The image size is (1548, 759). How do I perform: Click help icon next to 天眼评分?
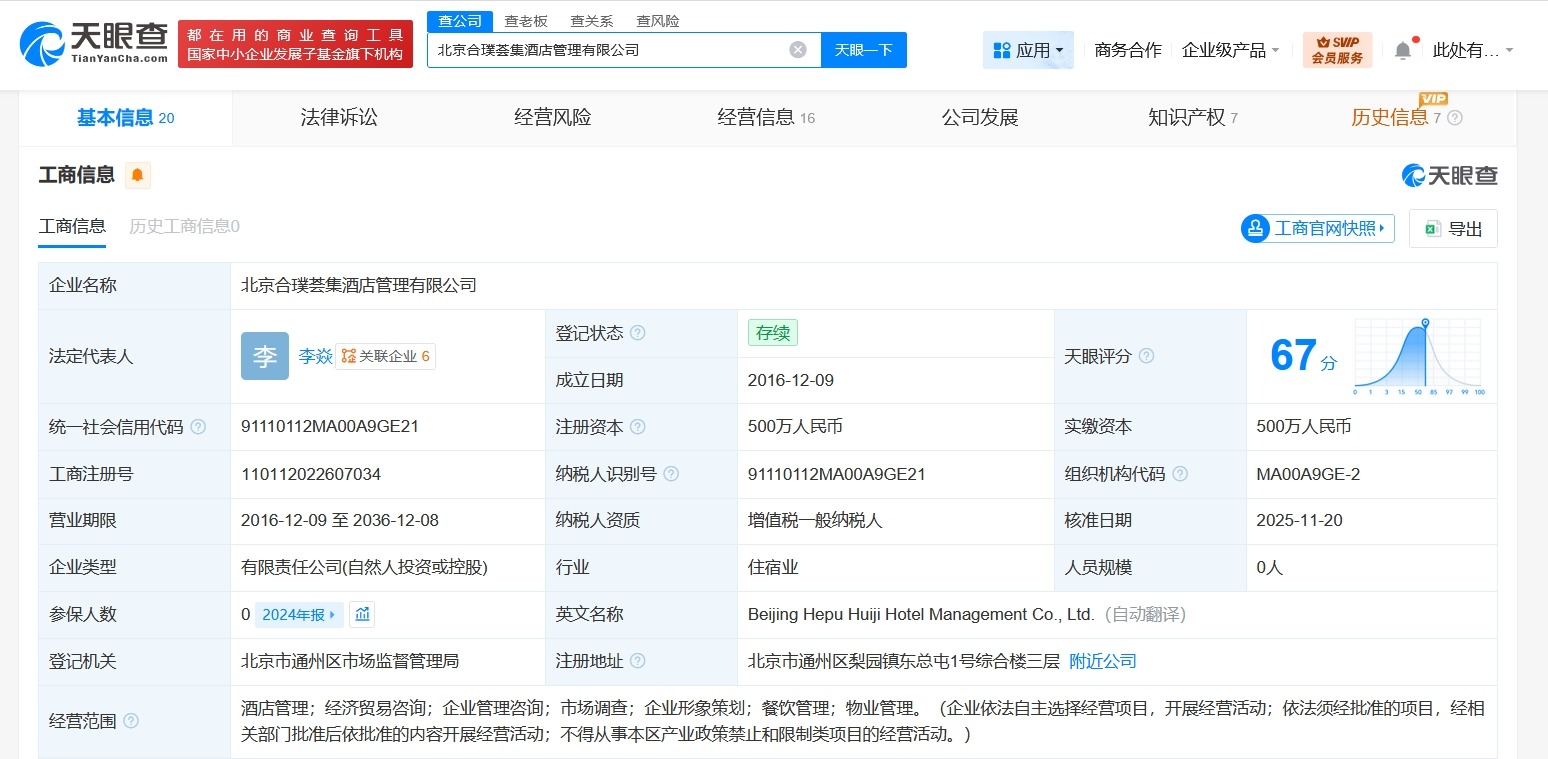coord(1147,356)
